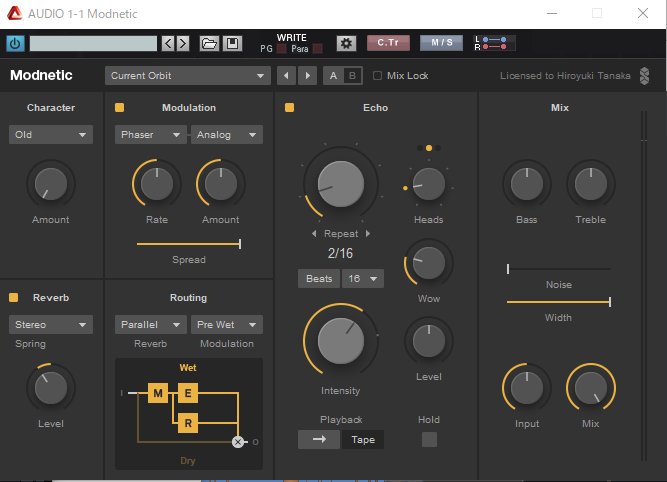The width and height of the screenshot is (667, 482).
Task: Select next Modnetic preset arrow
Action: (308, 76)
